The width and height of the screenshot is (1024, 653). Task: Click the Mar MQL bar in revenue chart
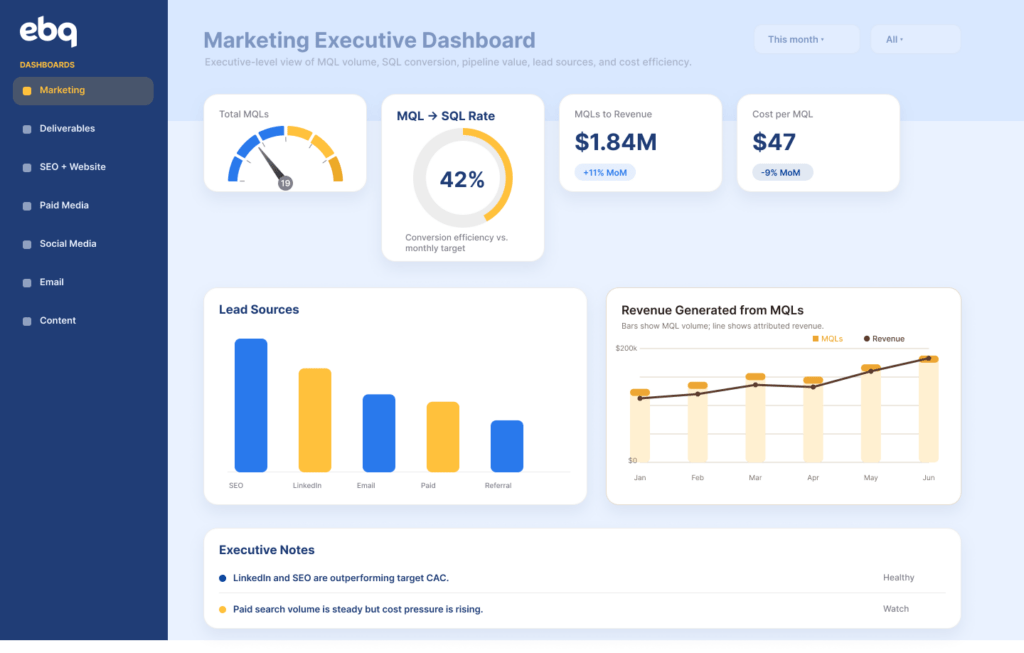tap(756, 418)
